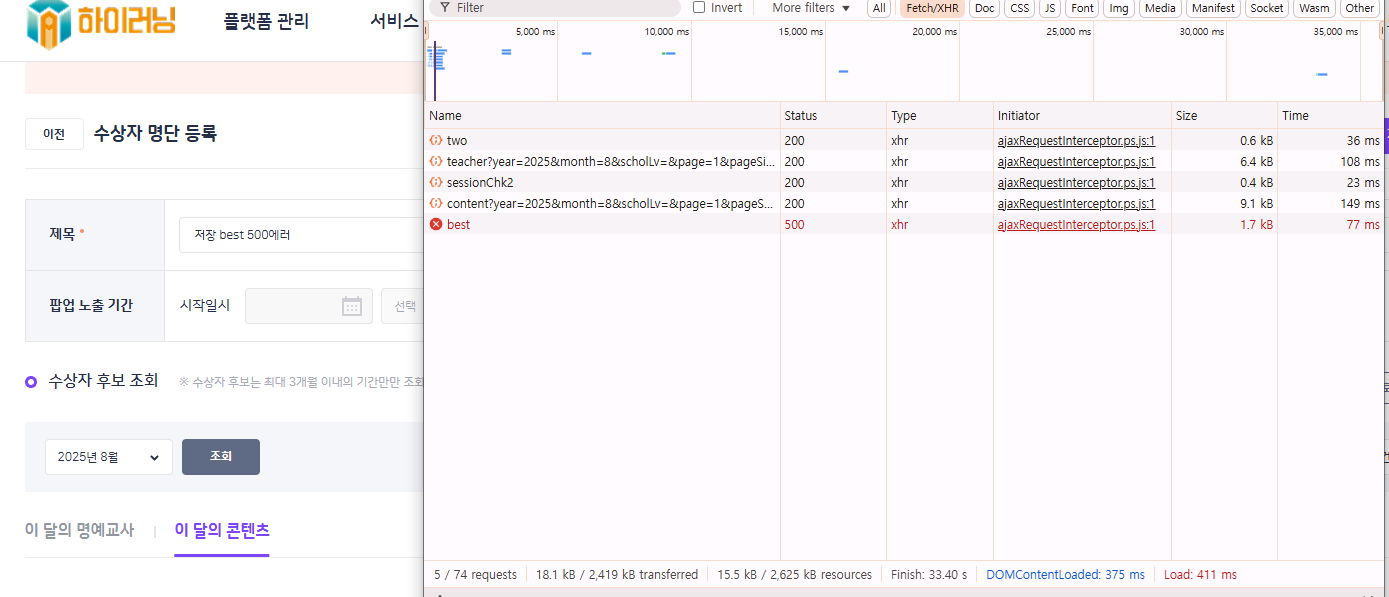Open the 2025년 8월 month dropdown
The image size is (1389, 597).
(108, 457)
